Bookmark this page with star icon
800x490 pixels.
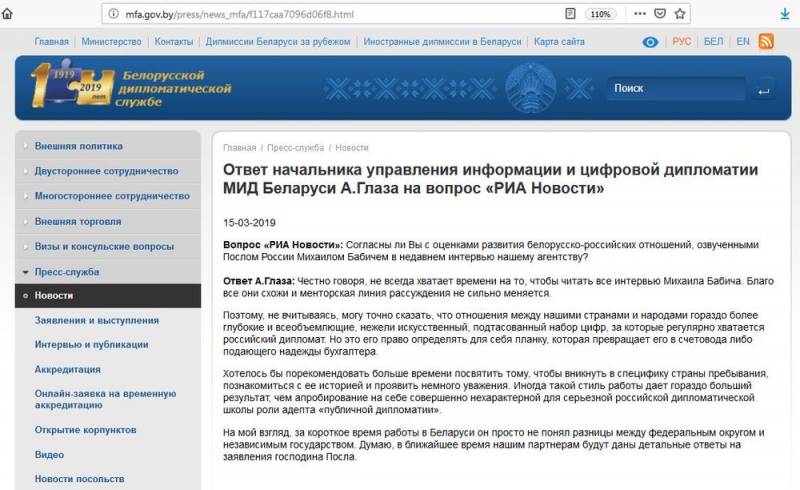pos(680,14)
